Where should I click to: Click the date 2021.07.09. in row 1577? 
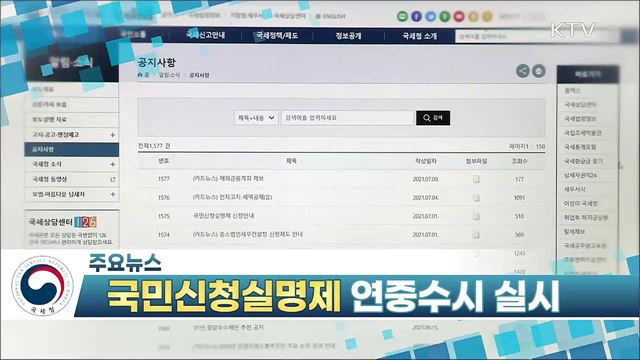click(425, 179)
